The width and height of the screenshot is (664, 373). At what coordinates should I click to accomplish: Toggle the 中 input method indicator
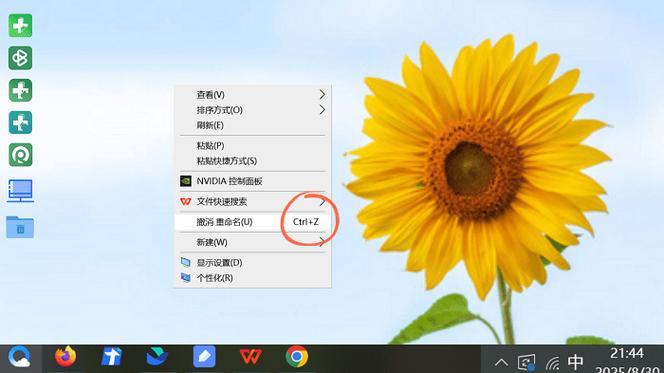click(x=575, y=362)
